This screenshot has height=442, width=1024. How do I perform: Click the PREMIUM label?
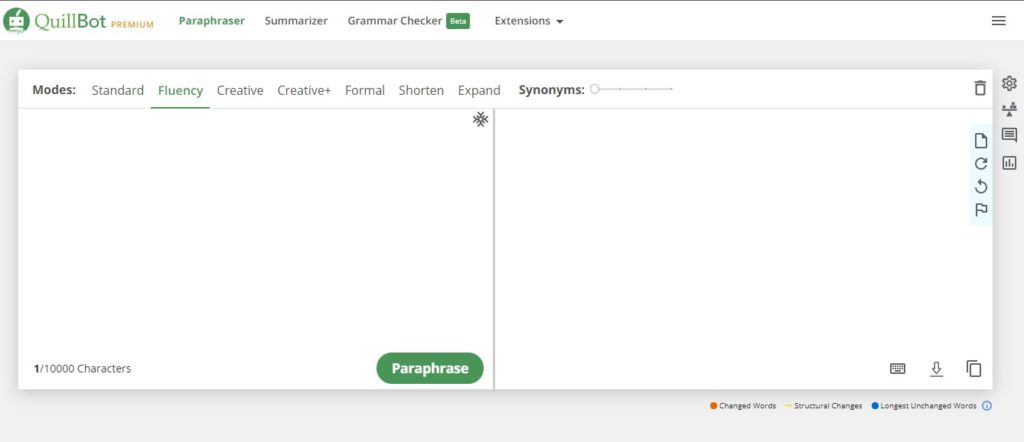pyautogui.click(x=132, y=25)
